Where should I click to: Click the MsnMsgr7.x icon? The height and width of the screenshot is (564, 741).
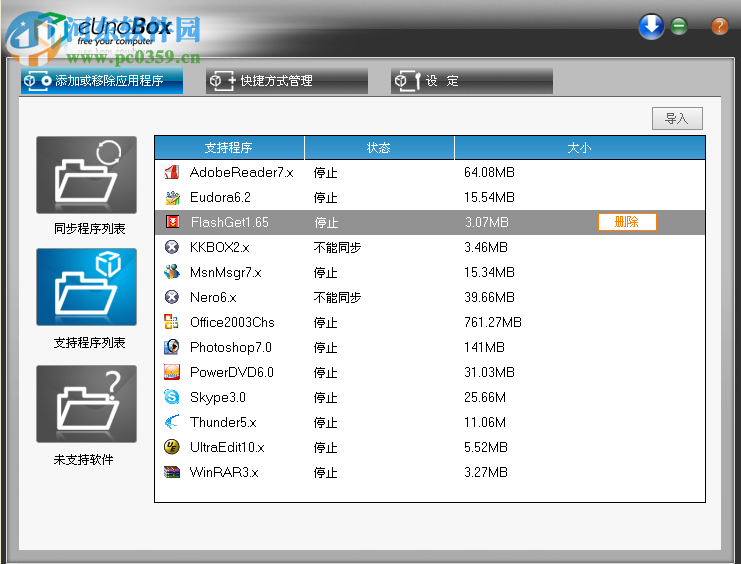pos(172,272)
